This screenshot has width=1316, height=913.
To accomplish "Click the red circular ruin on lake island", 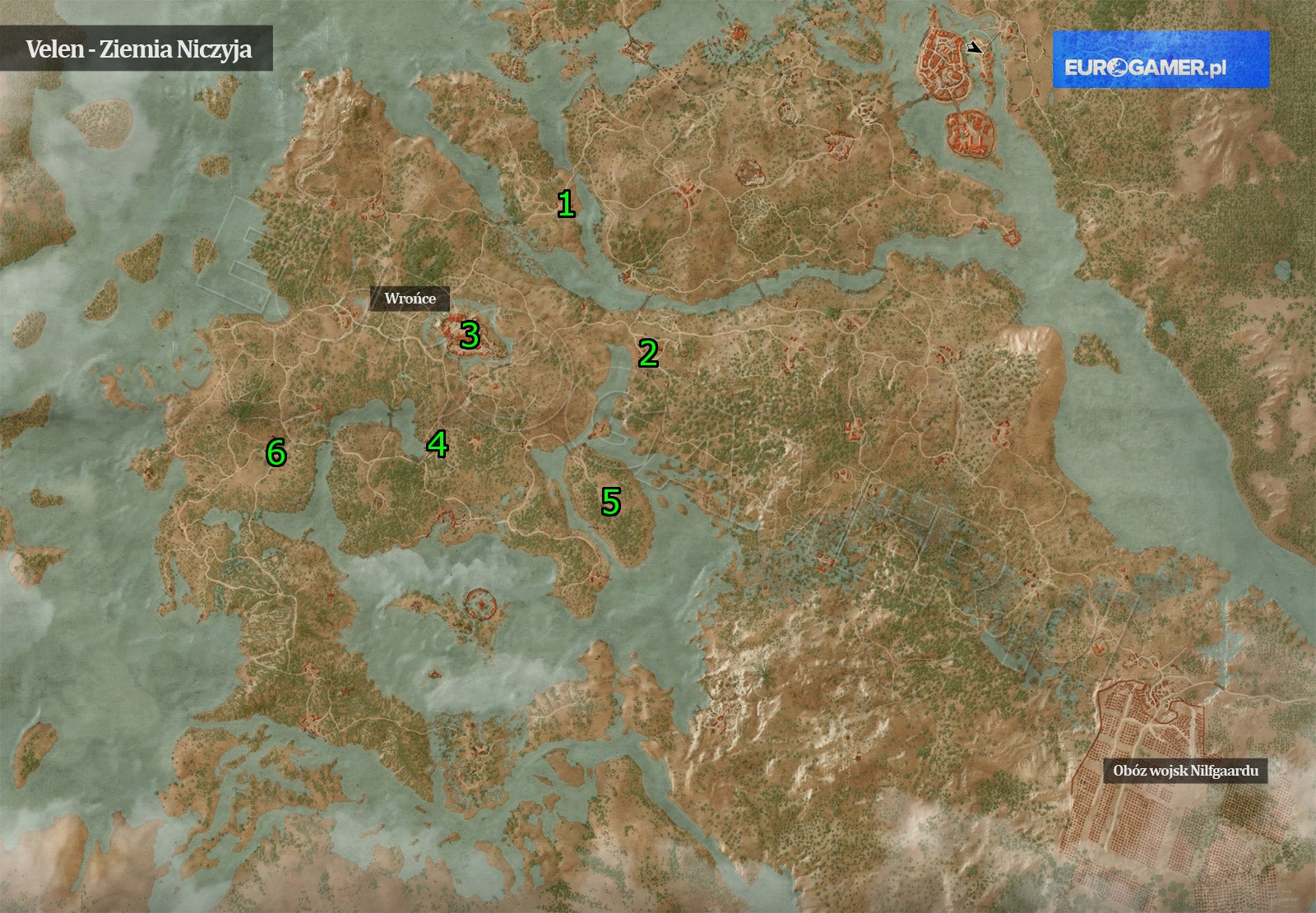I will point(481,606).
